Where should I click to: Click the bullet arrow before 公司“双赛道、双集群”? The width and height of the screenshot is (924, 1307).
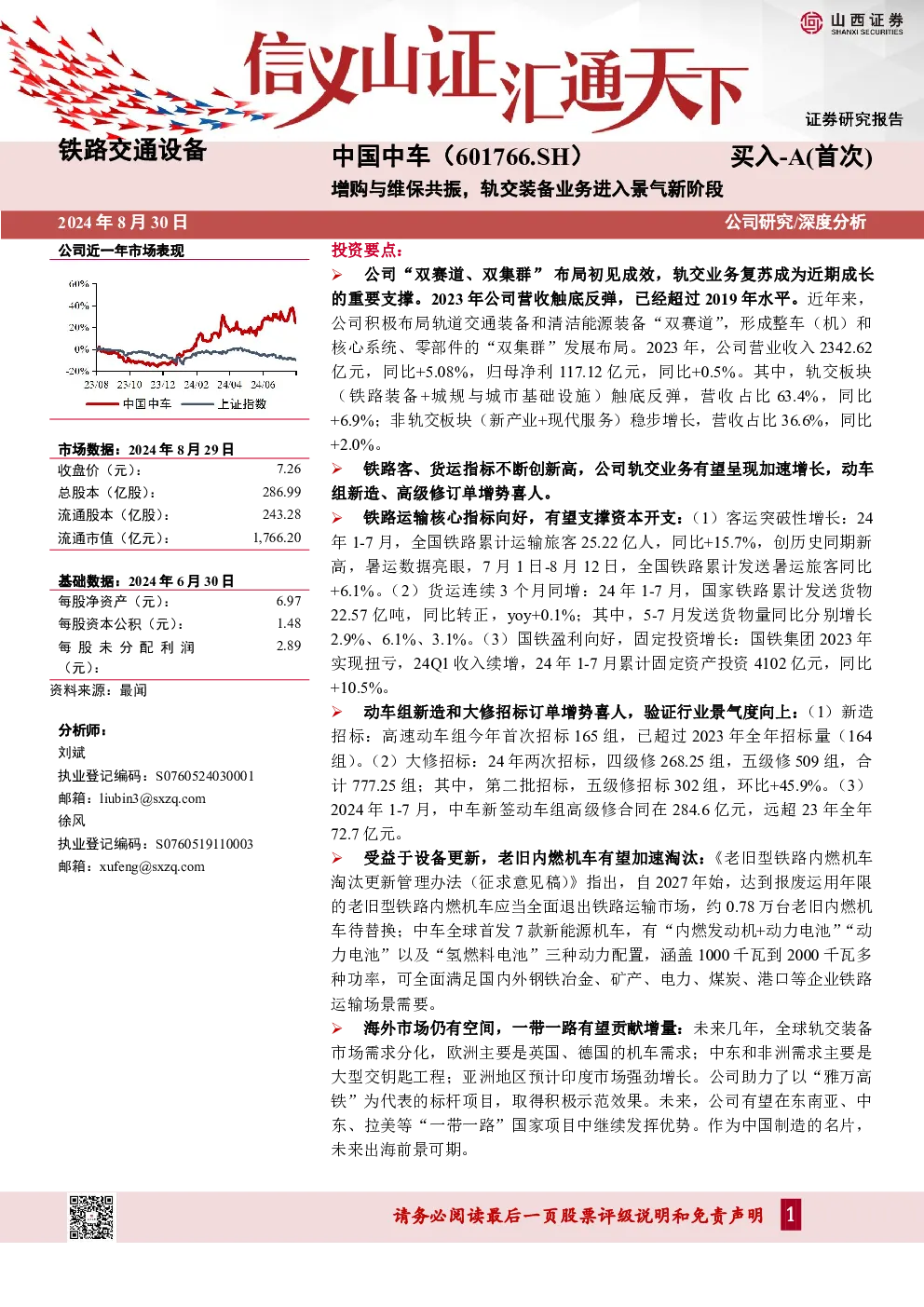click(x=337, y=275)
